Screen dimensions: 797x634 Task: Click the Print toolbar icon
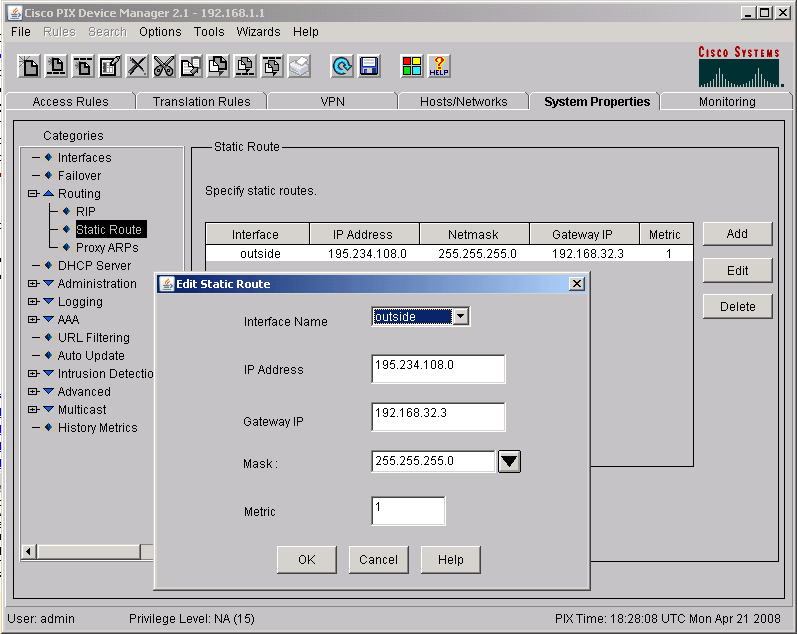[299, 66]
